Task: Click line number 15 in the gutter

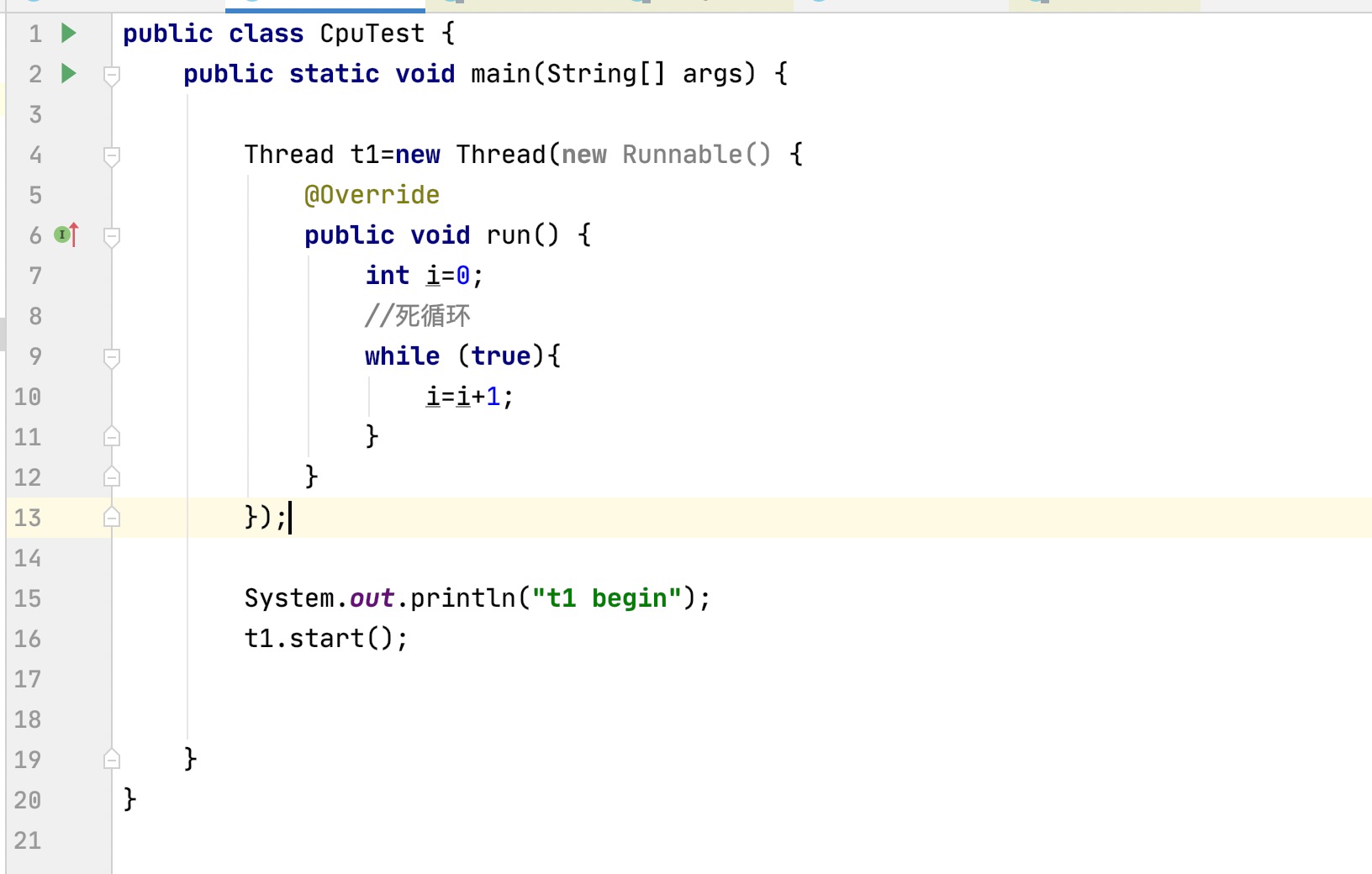Action: coord(28,598)
